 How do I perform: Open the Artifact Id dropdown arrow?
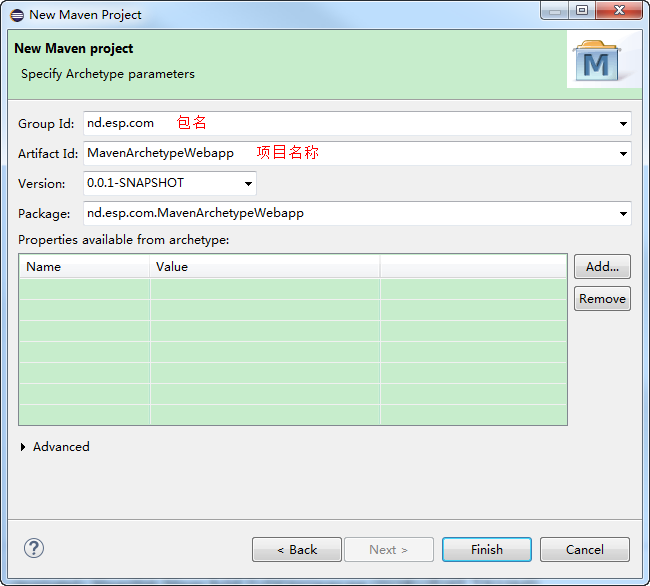pos(623,154)
